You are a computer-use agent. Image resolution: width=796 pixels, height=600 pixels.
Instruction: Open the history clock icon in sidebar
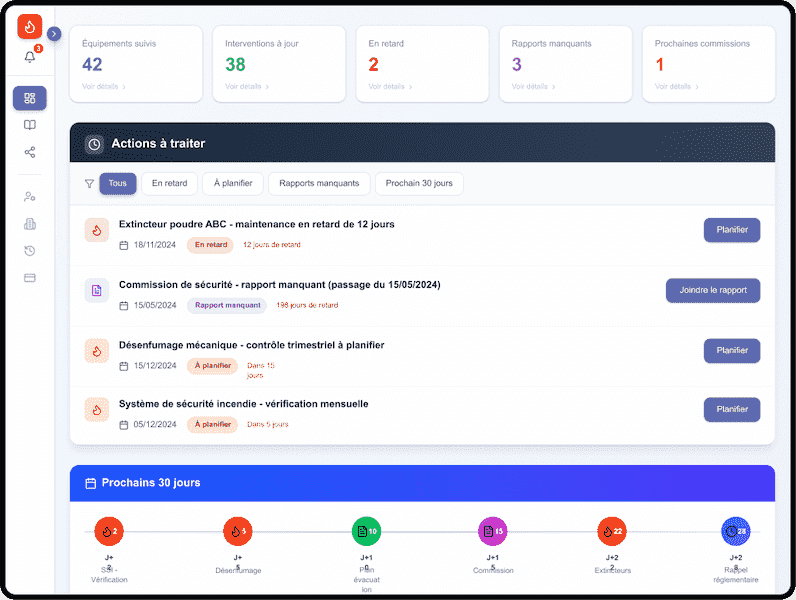pos(30,251)
